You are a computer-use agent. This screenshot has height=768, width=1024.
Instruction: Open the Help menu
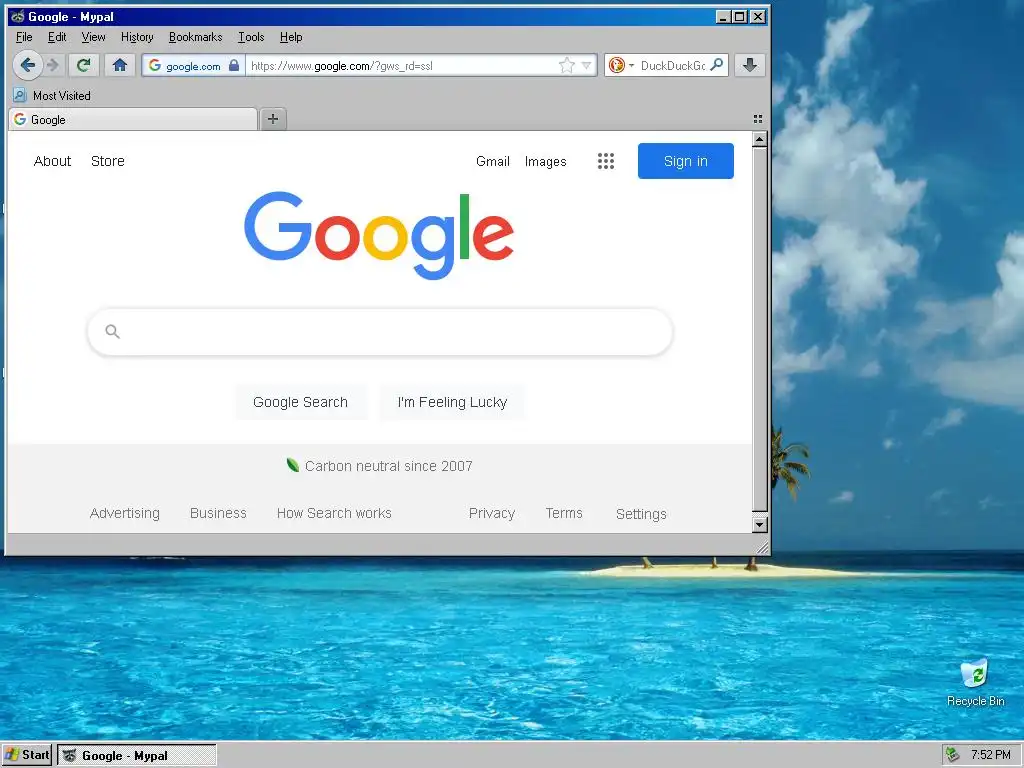[291, 37]
